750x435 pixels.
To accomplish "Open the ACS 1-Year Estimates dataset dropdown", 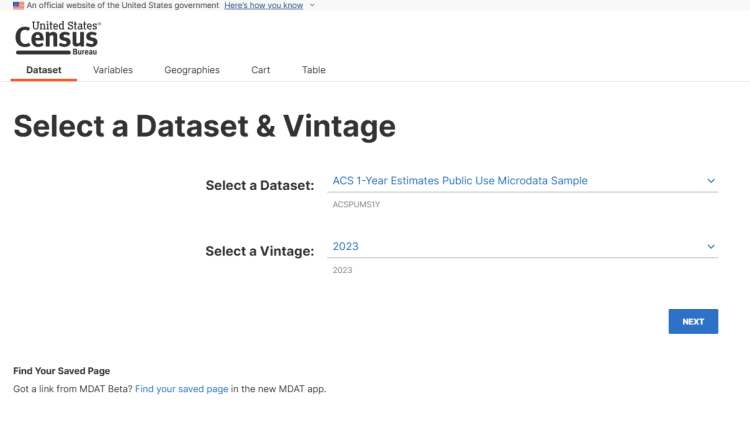I will (522, 181).
